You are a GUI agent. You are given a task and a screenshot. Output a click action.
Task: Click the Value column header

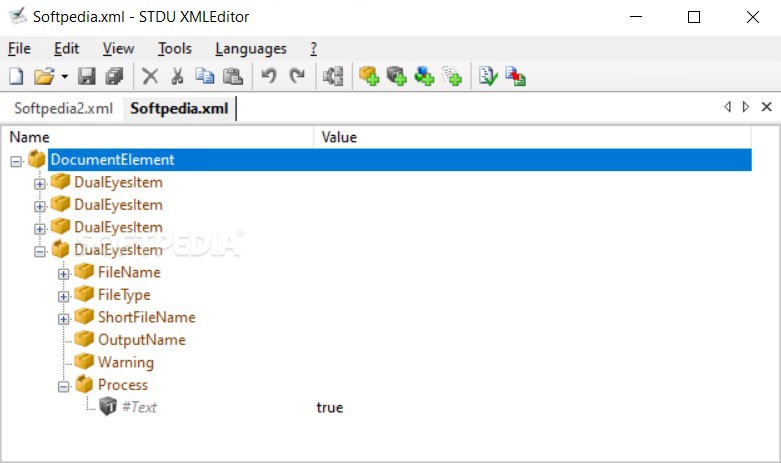pos(532,137)
